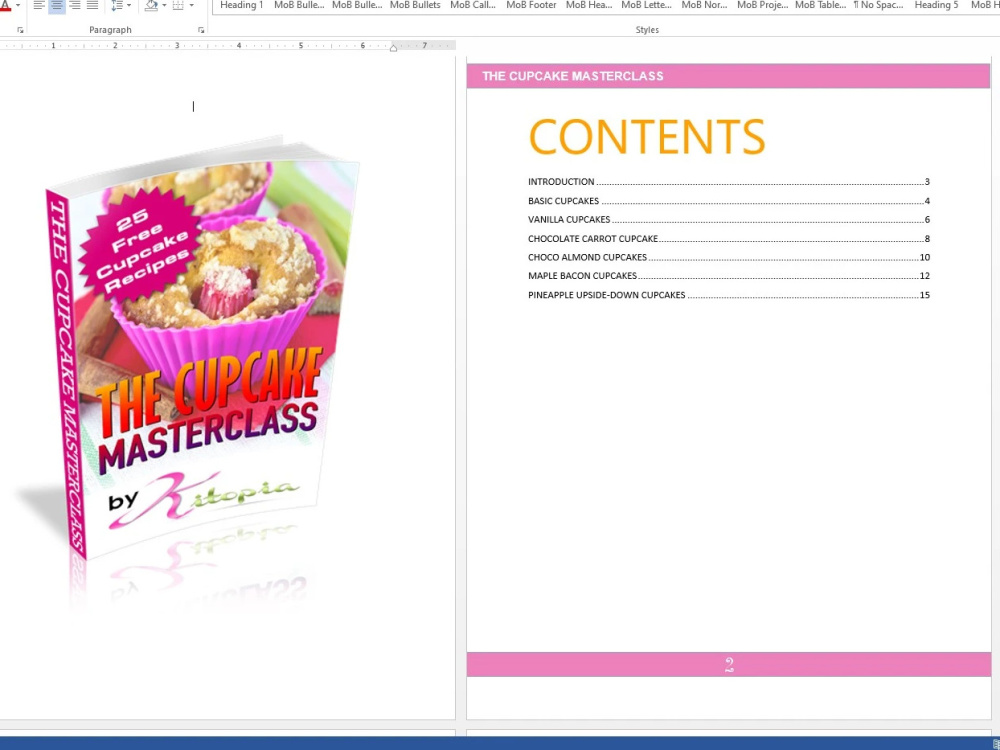The width and height of the screenshot is (1000, 750).
Task: Select the MoB Proje... style
Action: pos(762,5)
